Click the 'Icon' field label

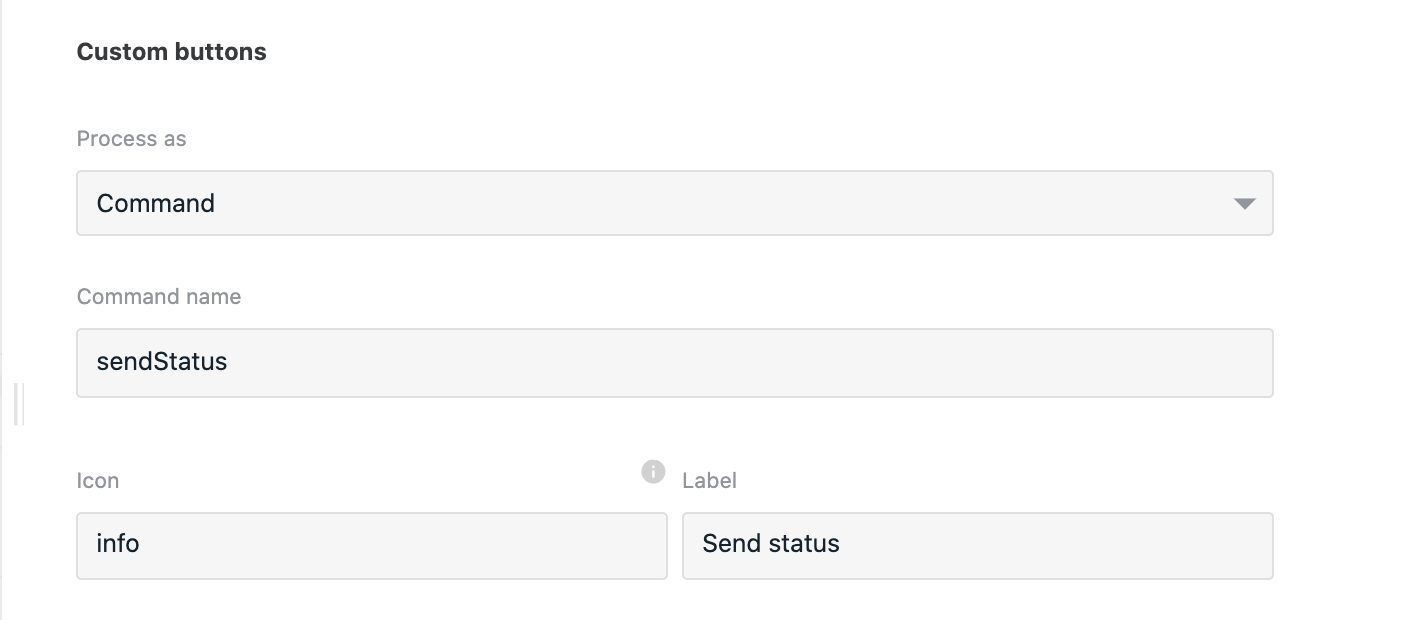tap(98, 481)
